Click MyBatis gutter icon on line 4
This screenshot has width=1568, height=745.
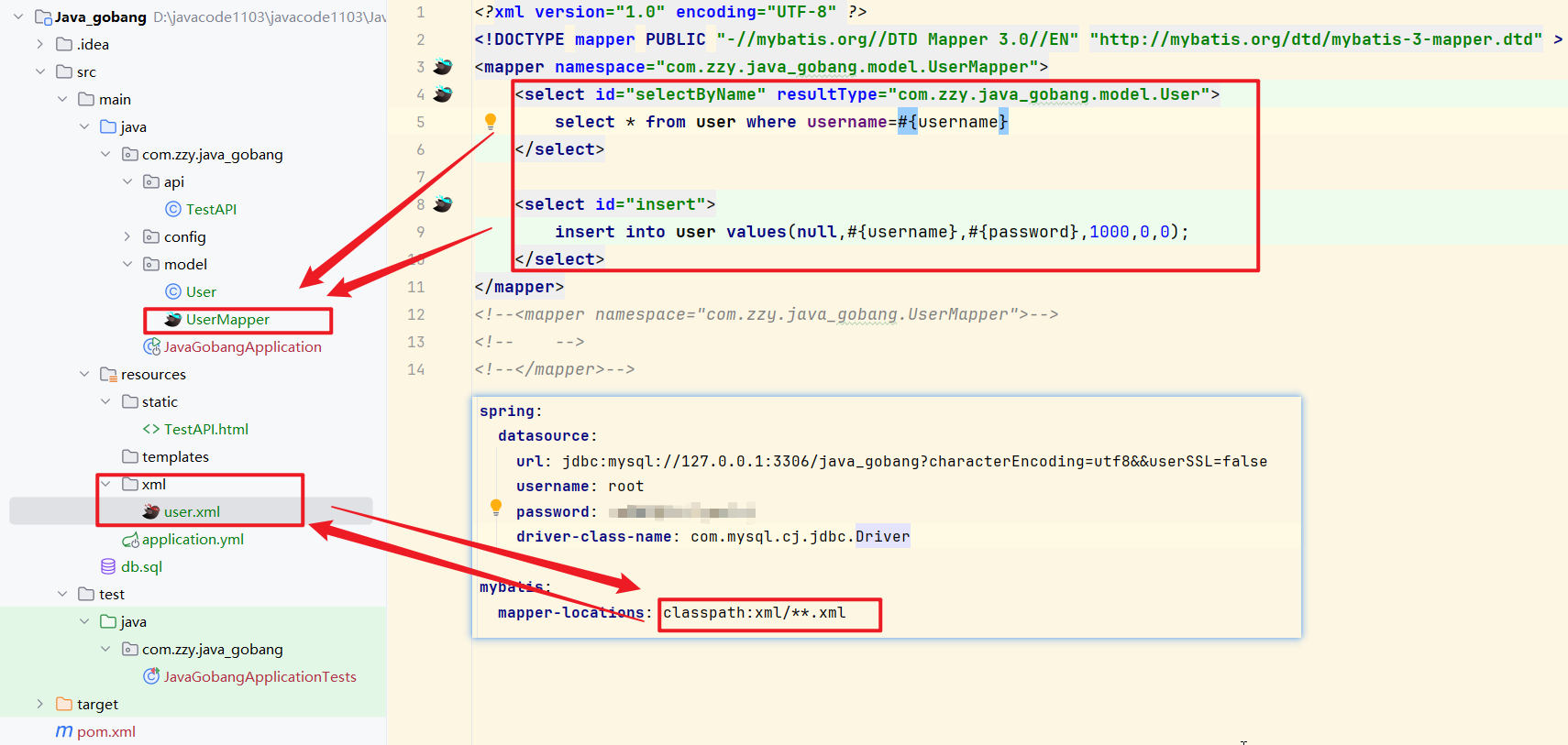click(x=443, y=94)
